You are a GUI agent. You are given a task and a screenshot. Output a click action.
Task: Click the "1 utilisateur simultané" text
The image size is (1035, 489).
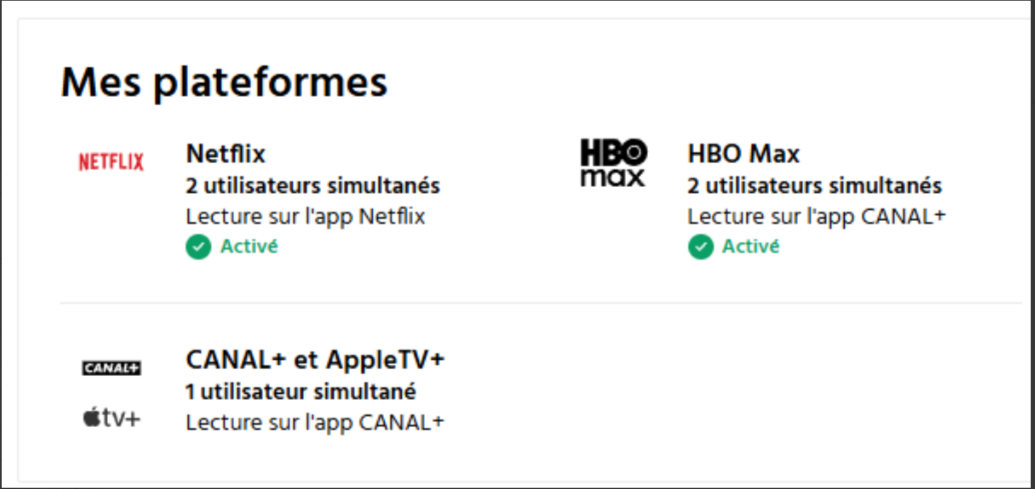(300, 391)
